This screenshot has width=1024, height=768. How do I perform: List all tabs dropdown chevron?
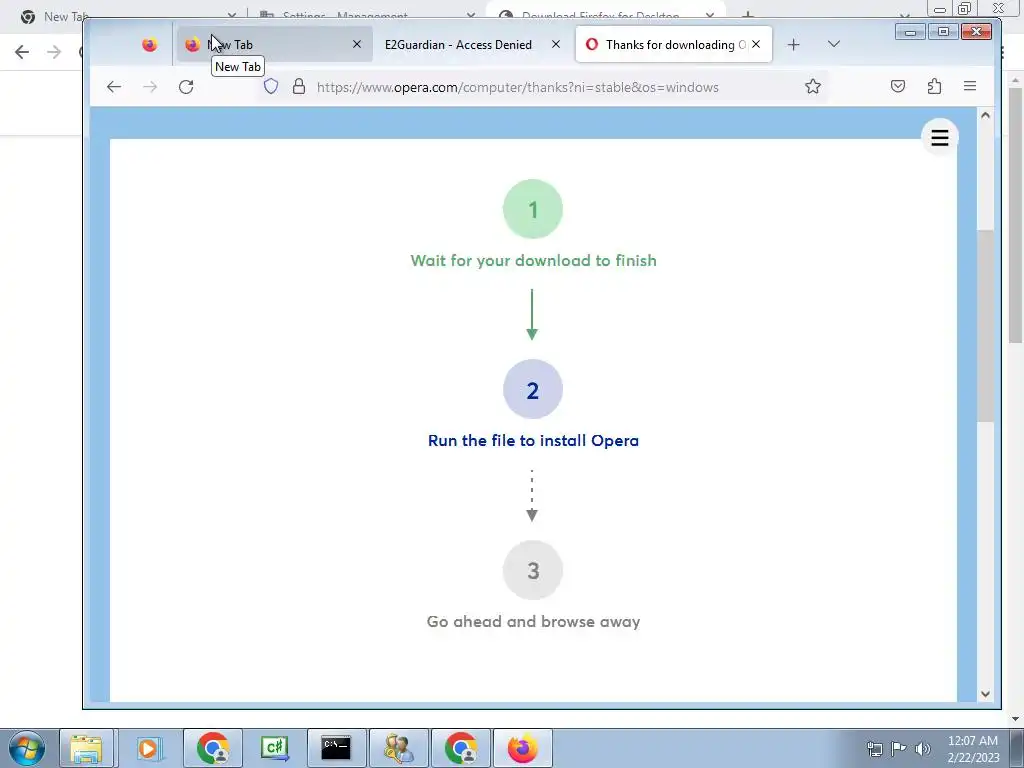[833, 44]
